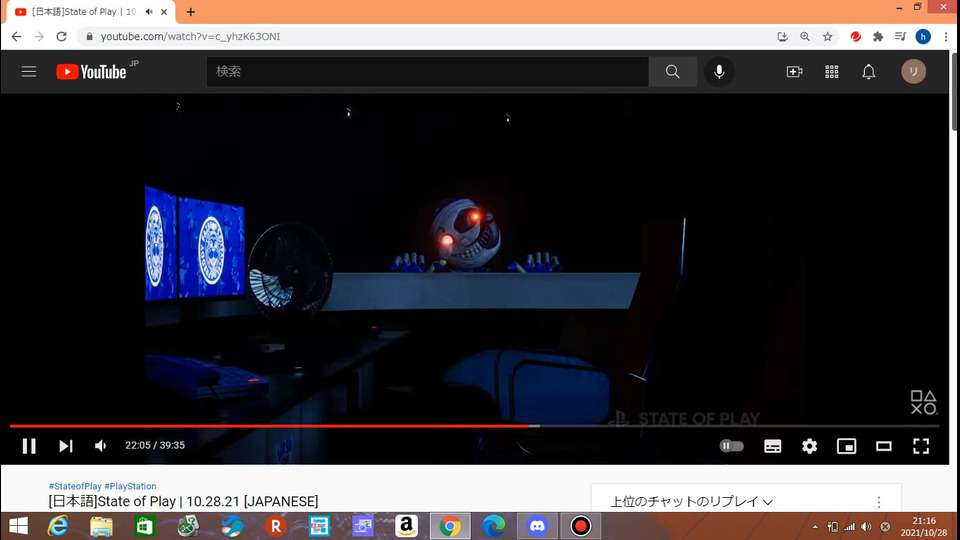Viewport: 960px width, 540px height.
Task: Expand the top chat replay dropdown
Action: tap(691, 501)
